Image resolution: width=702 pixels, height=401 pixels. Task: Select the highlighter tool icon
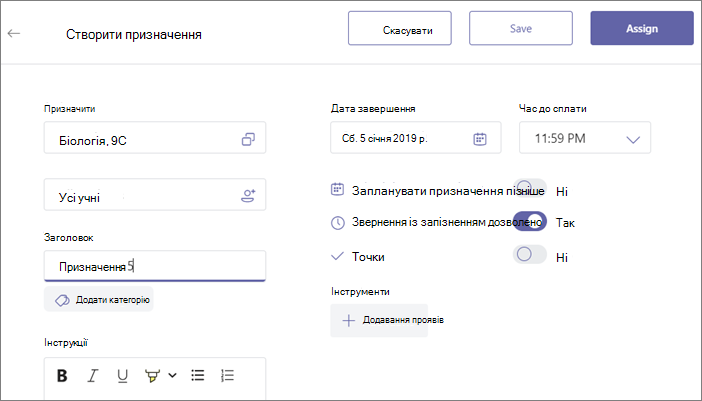152,375
